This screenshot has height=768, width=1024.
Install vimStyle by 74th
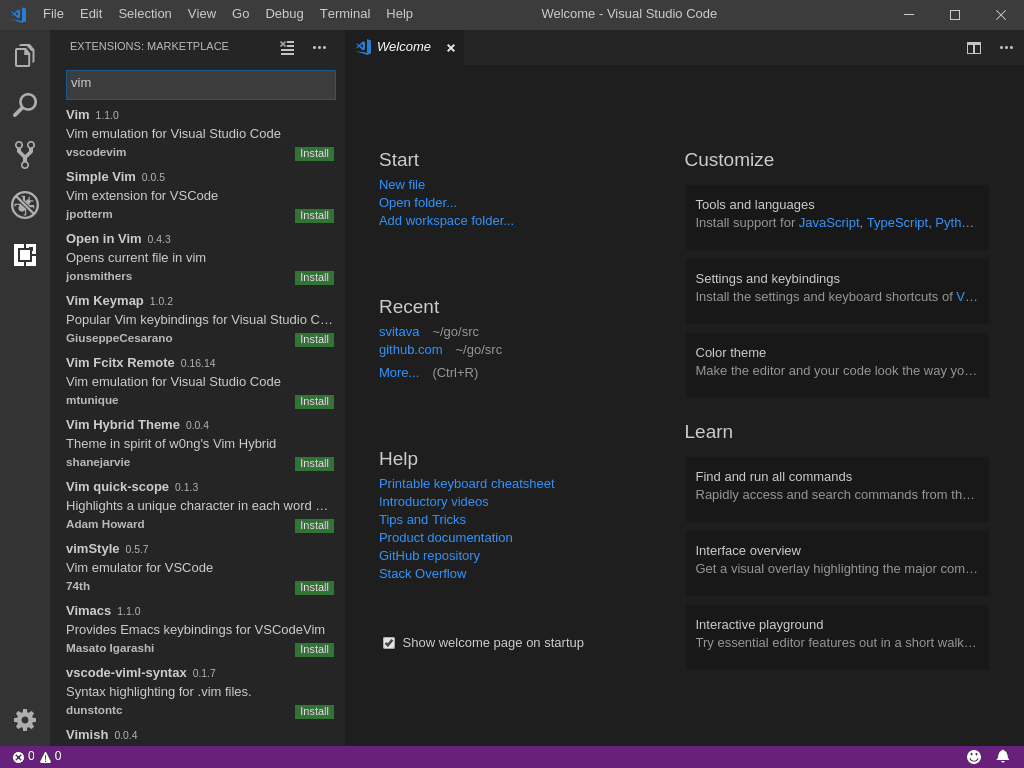(x=314, y=588)
